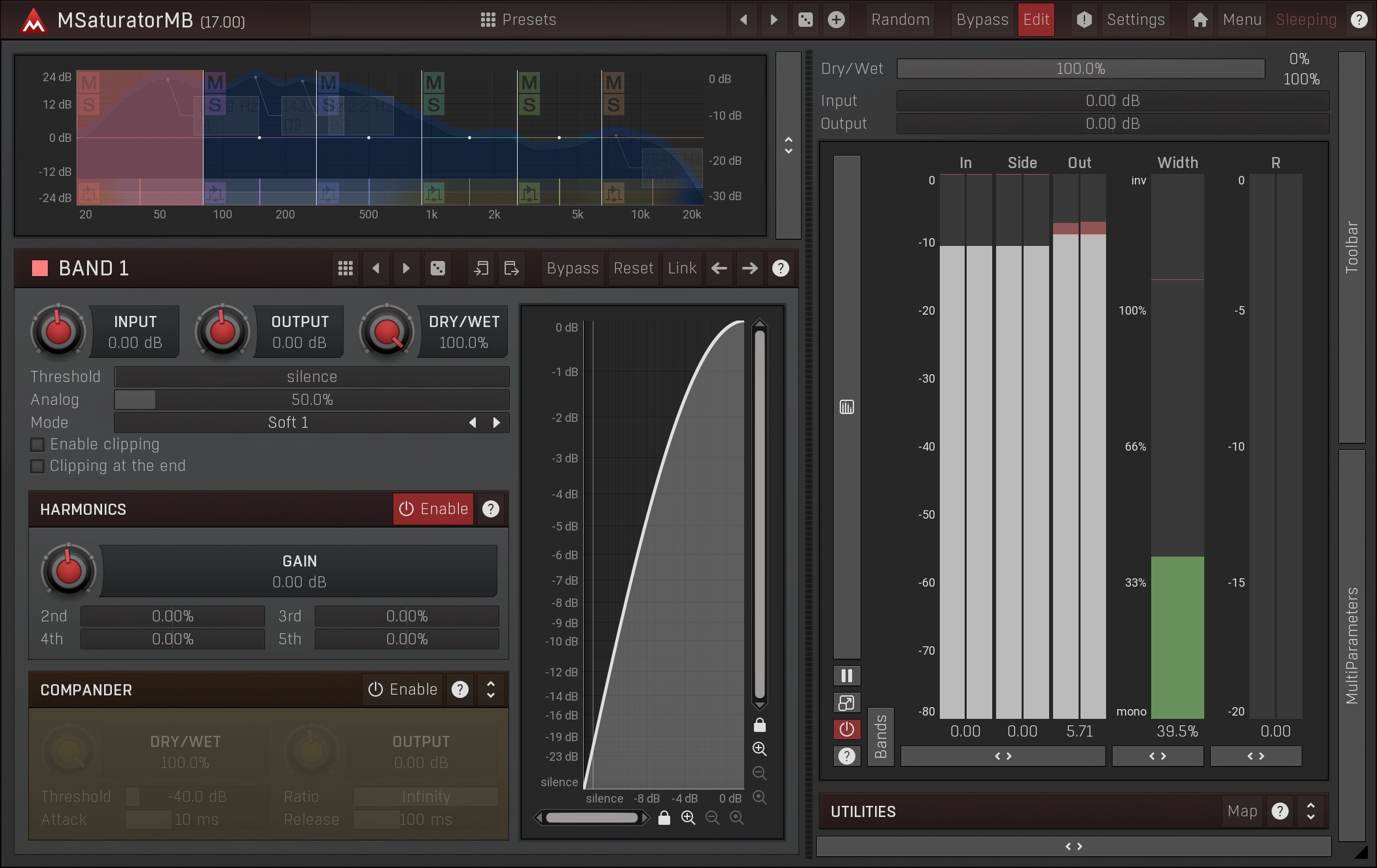Check Clipping at the end option
This screenshot has width=1377, height=868.
38,466
